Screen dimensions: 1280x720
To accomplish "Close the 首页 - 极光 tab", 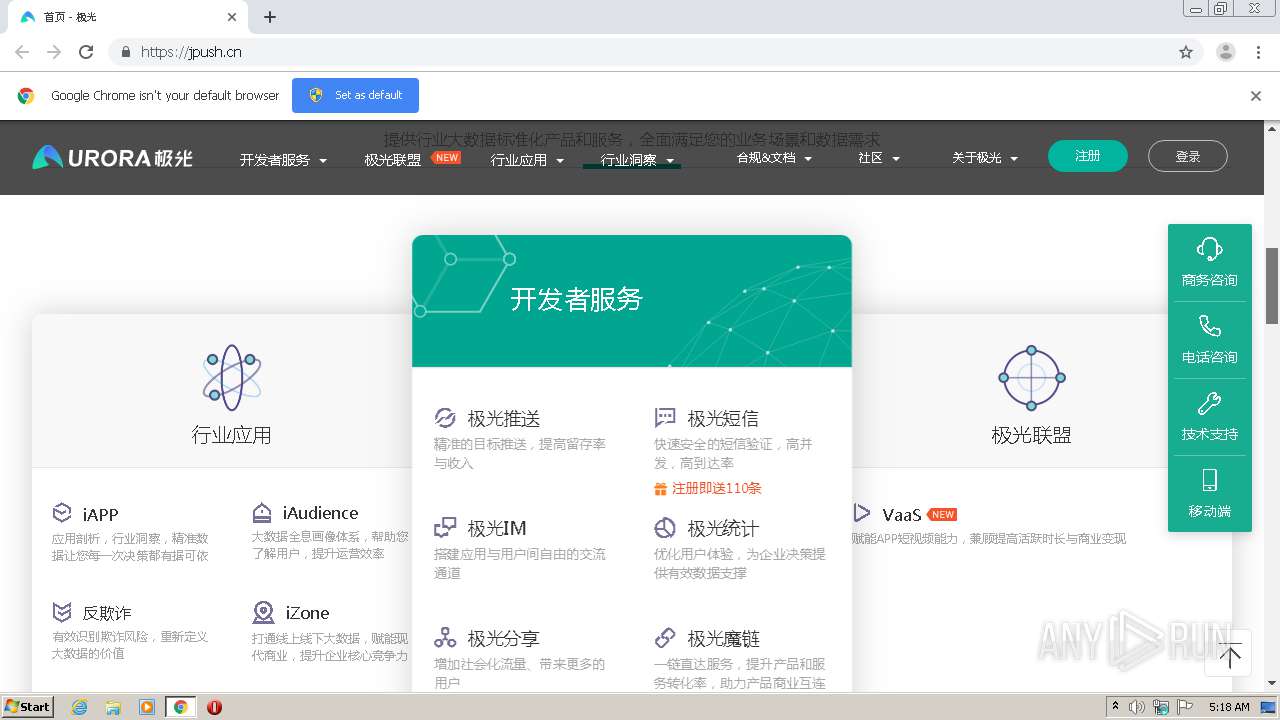I will pos(232,17).
